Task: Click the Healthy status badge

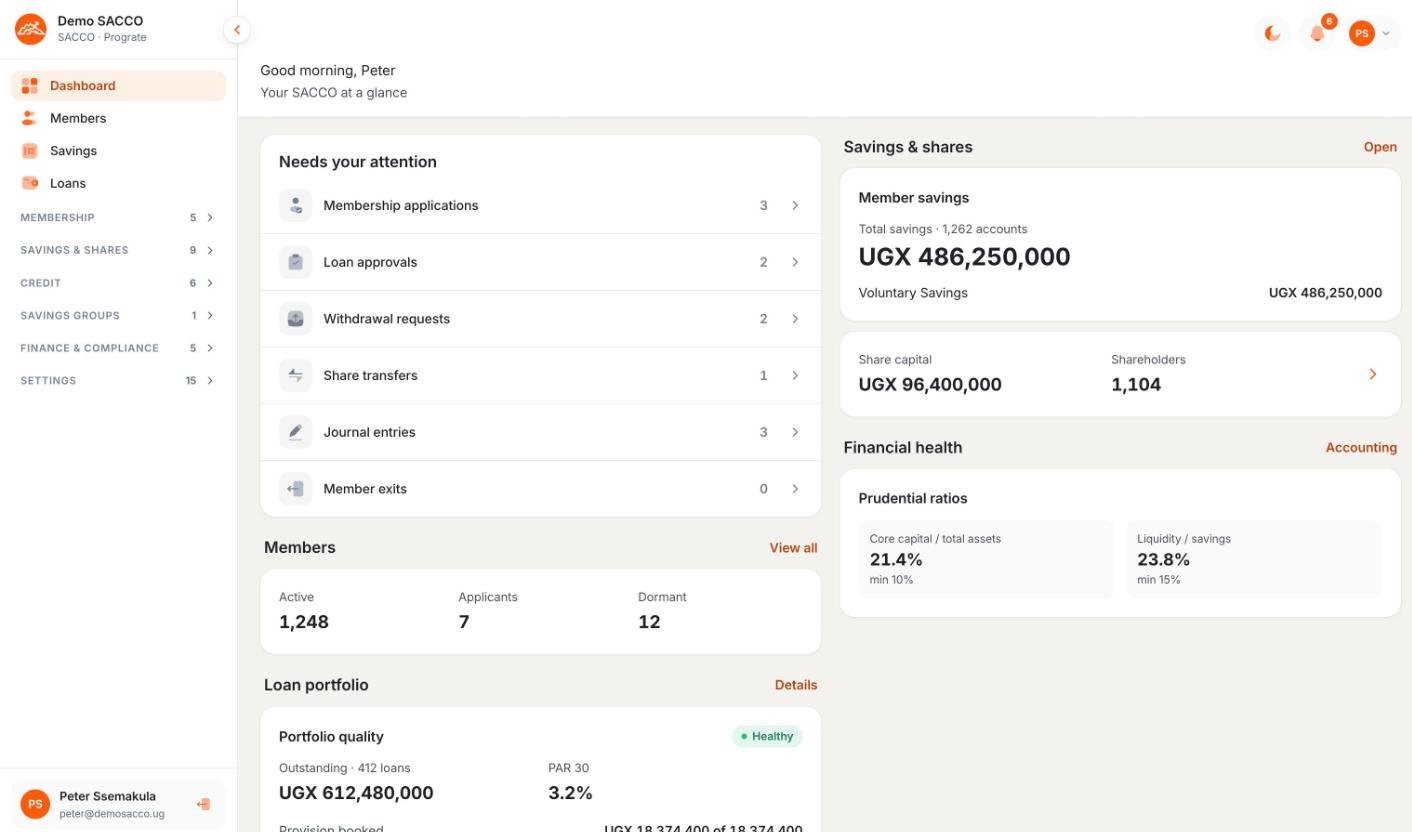Action: (x=767, y=737)
